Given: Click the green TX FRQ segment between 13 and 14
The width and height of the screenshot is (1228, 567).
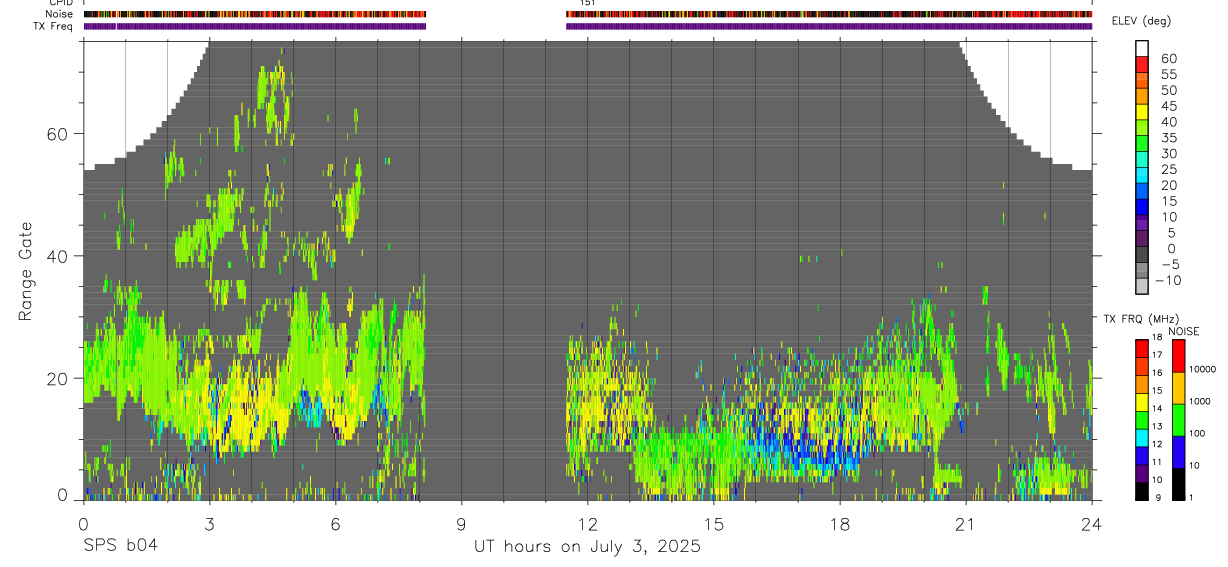Looking at the screenshot, I should coord(1142,420).
